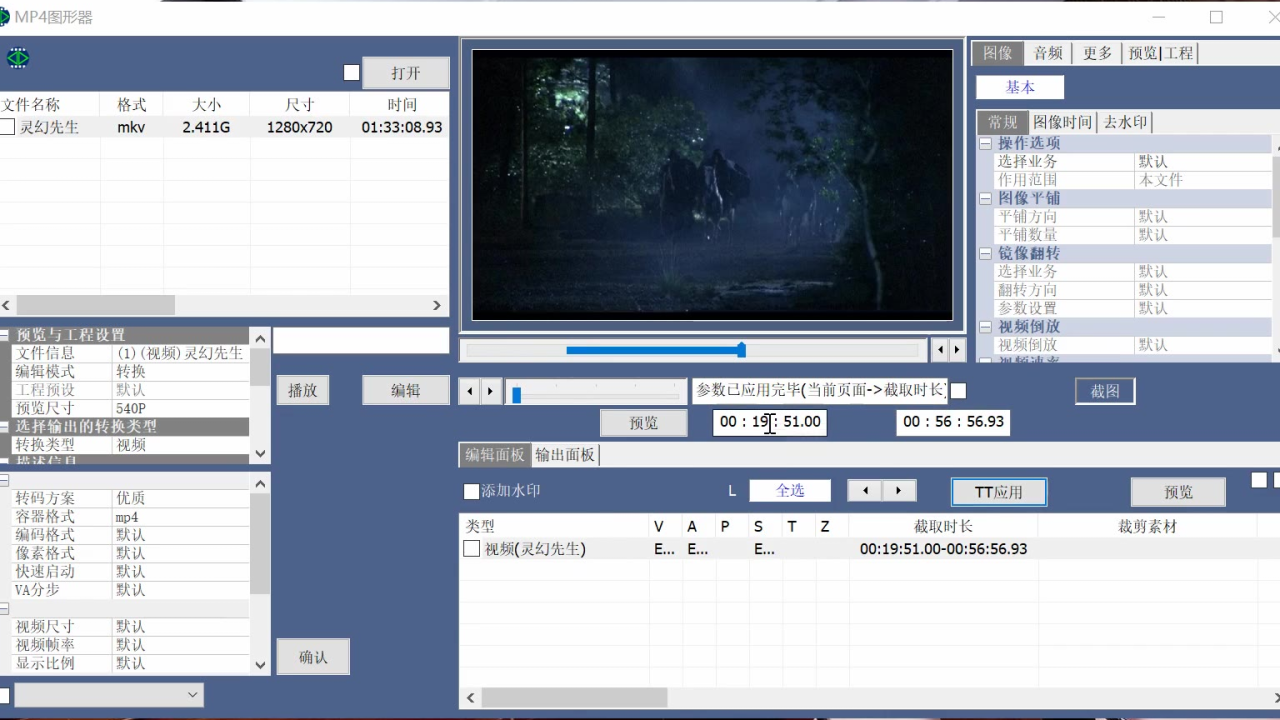Click right scroll arrow of the file list
Image resolution: width=1280 pixels, height=720 pixels.
pyautogui.click(x=437, y=305)
